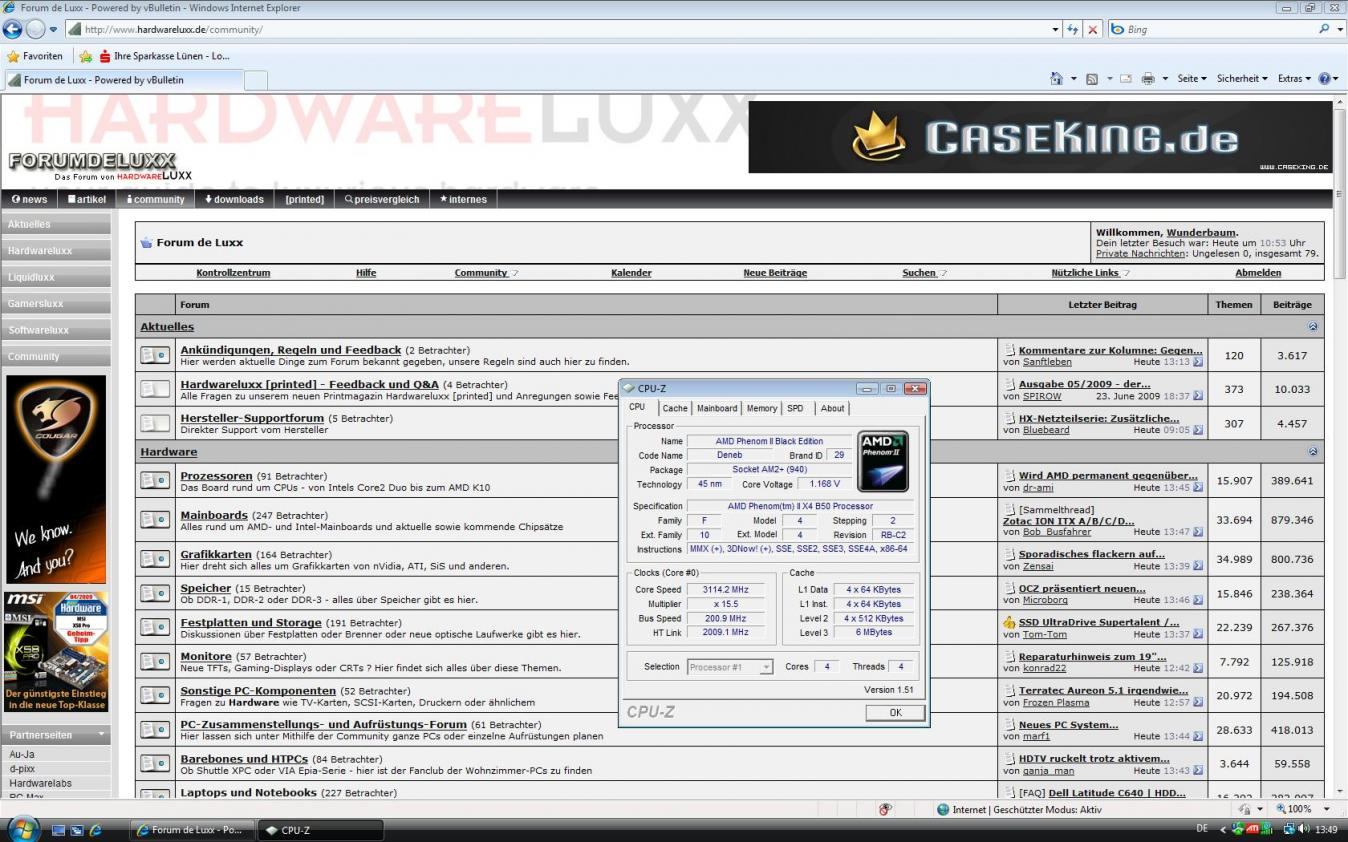Click the printer icon in command bar
Screen dimensions: 1348x842
click(1148, 78)
